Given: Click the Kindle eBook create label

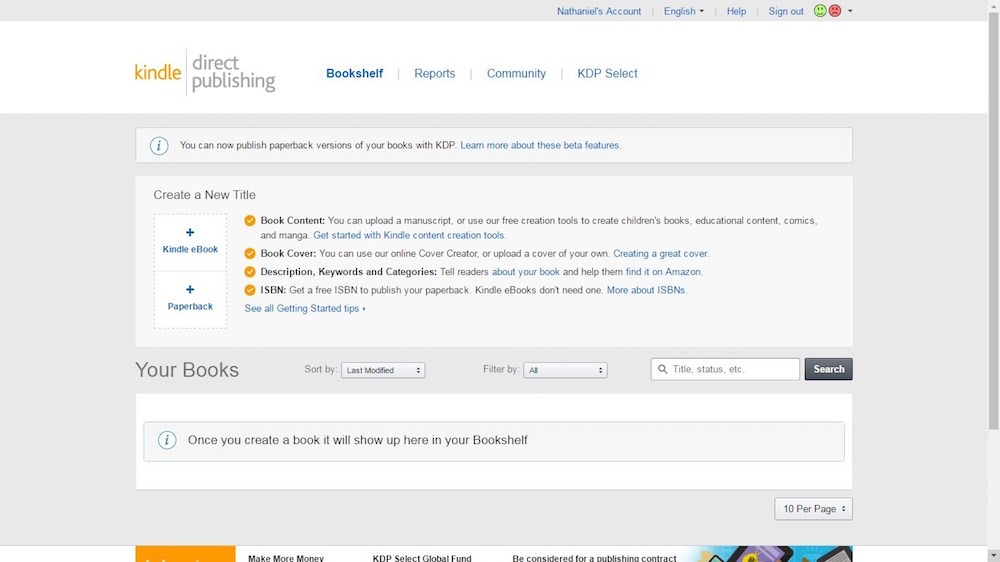Looking at the screenshot, I should 190,249.
